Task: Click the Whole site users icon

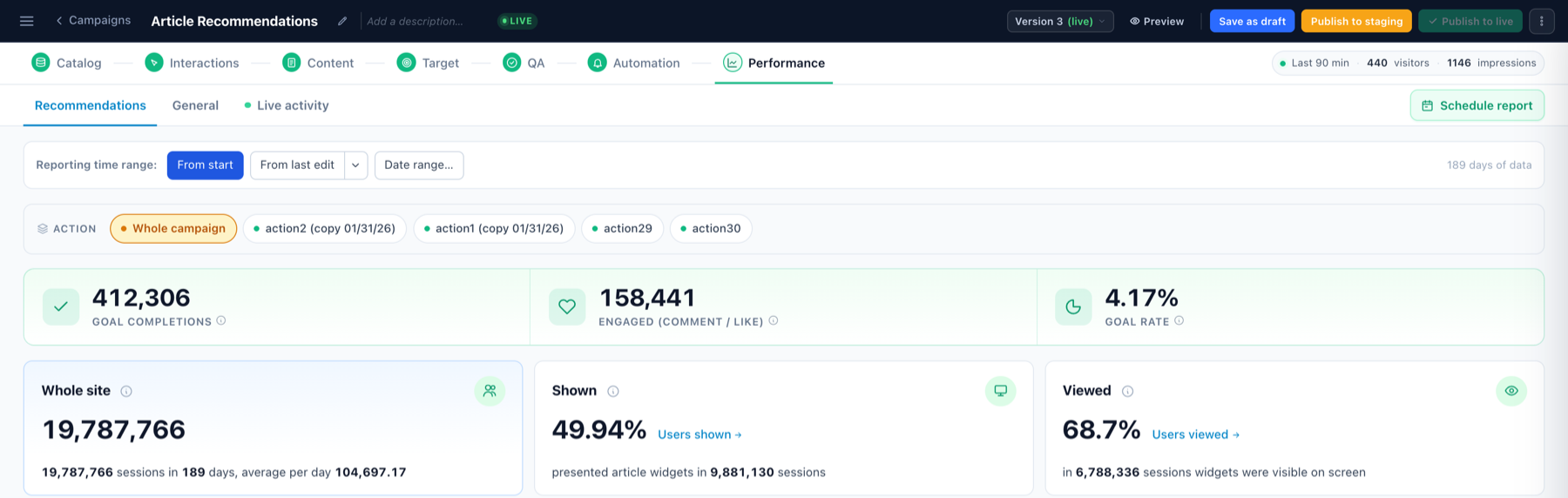Action: pyautogui.click(x=490, y=391)
